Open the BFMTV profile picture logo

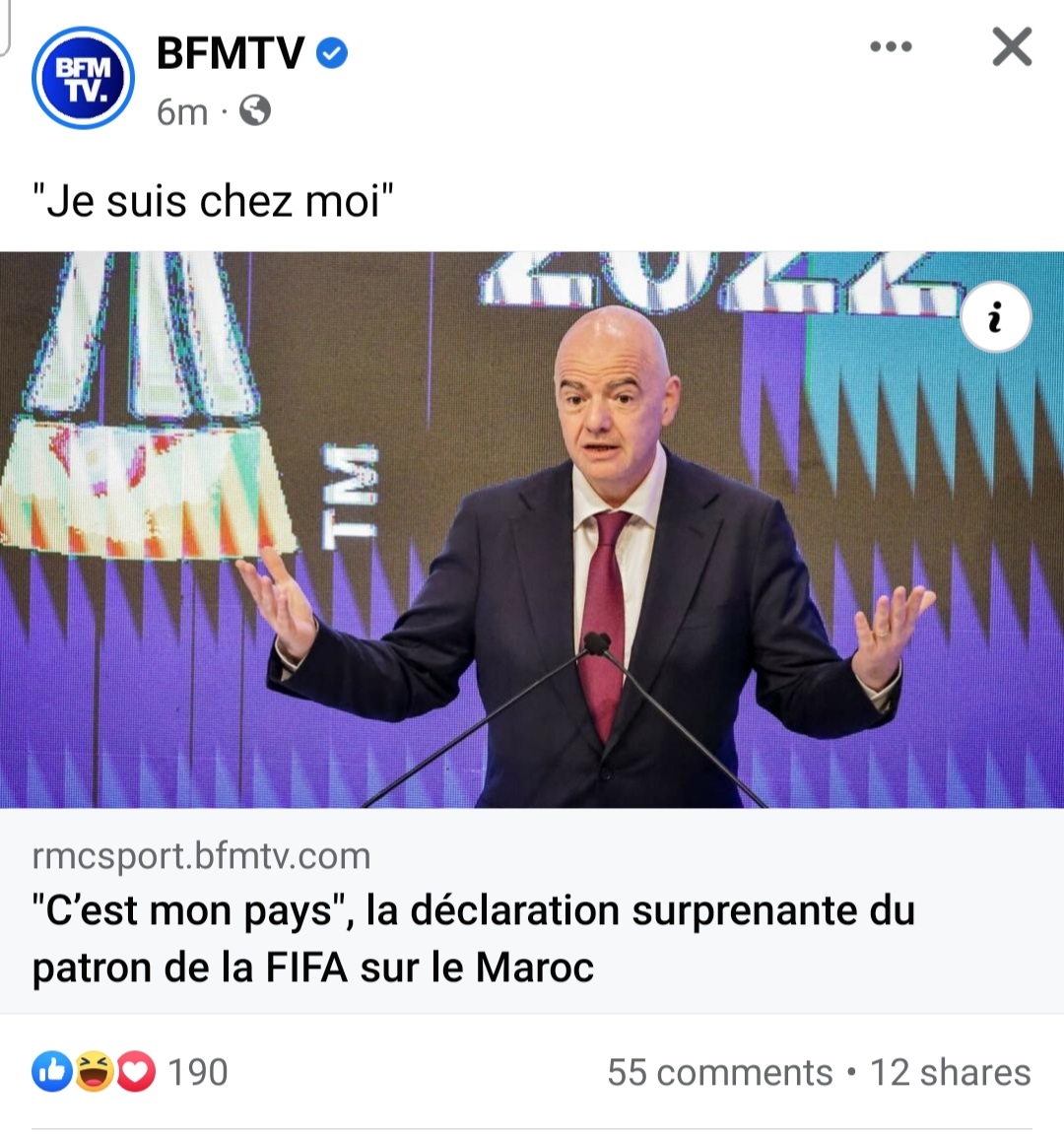coord(83,78)
